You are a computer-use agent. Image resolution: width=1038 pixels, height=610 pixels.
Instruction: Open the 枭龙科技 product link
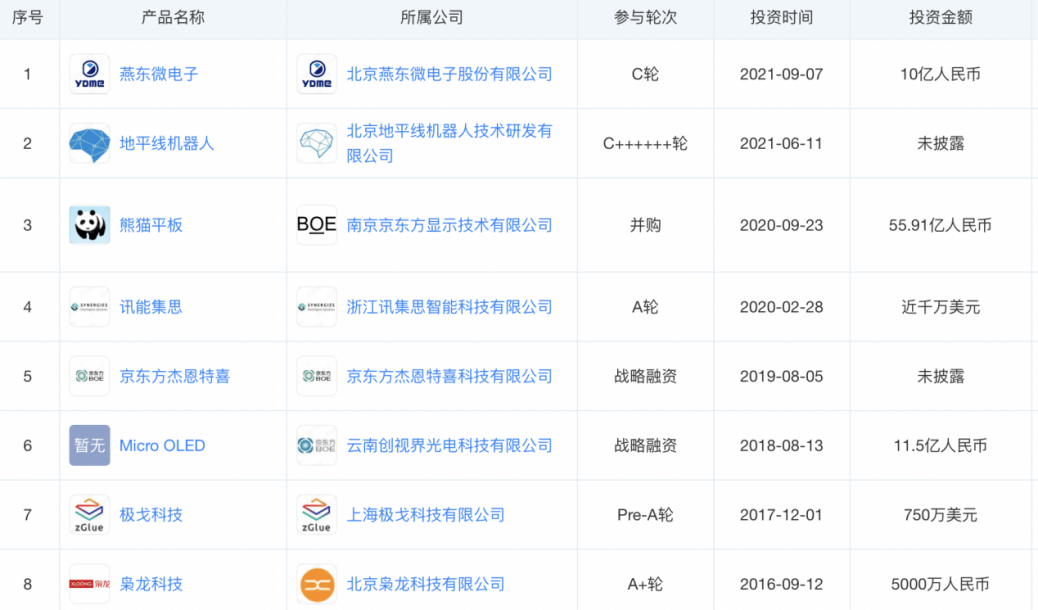pyautogui.click(x=151, y=584)
